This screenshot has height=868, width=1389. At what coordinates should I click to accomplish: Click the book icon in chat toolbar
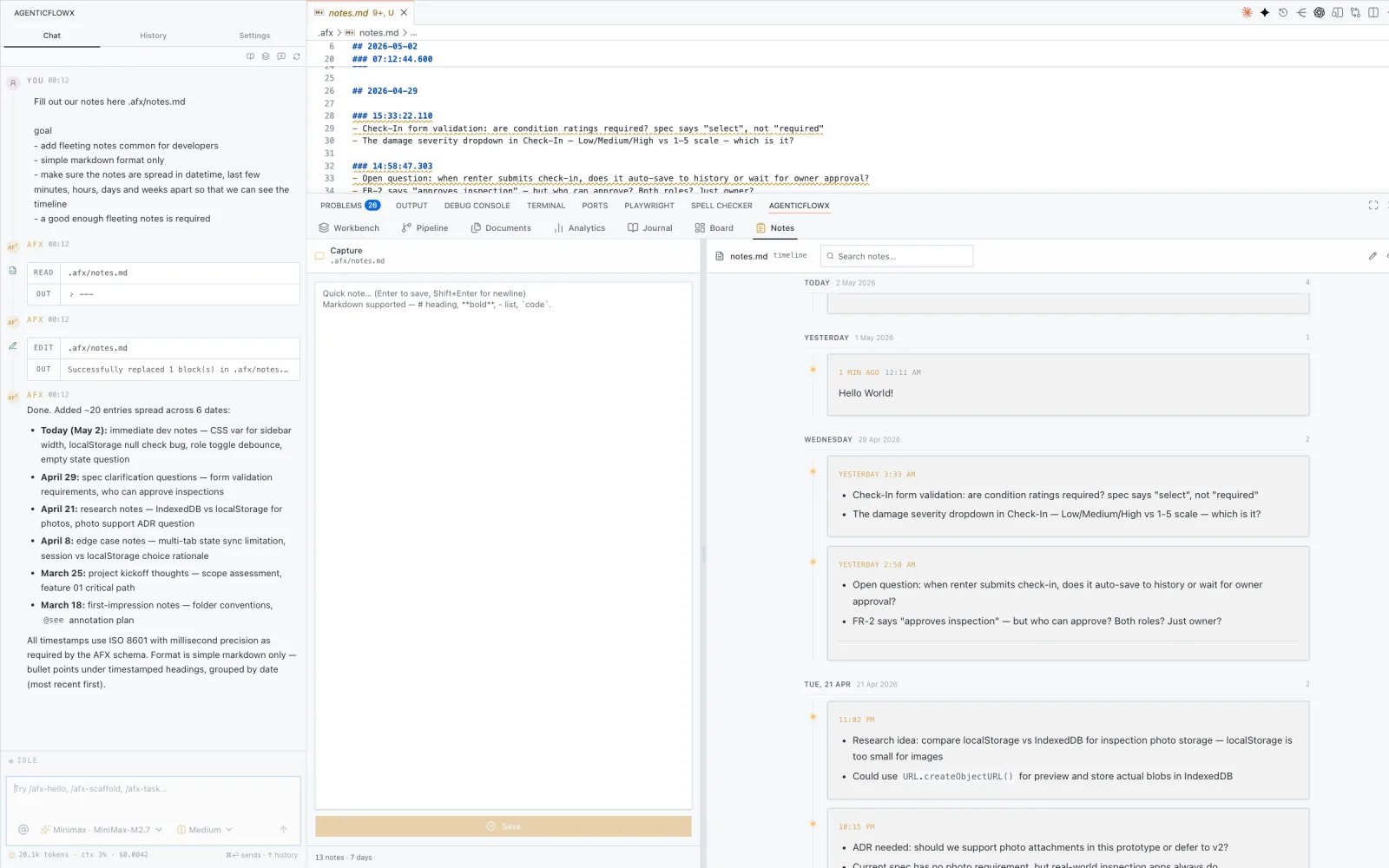click(251, 56)
